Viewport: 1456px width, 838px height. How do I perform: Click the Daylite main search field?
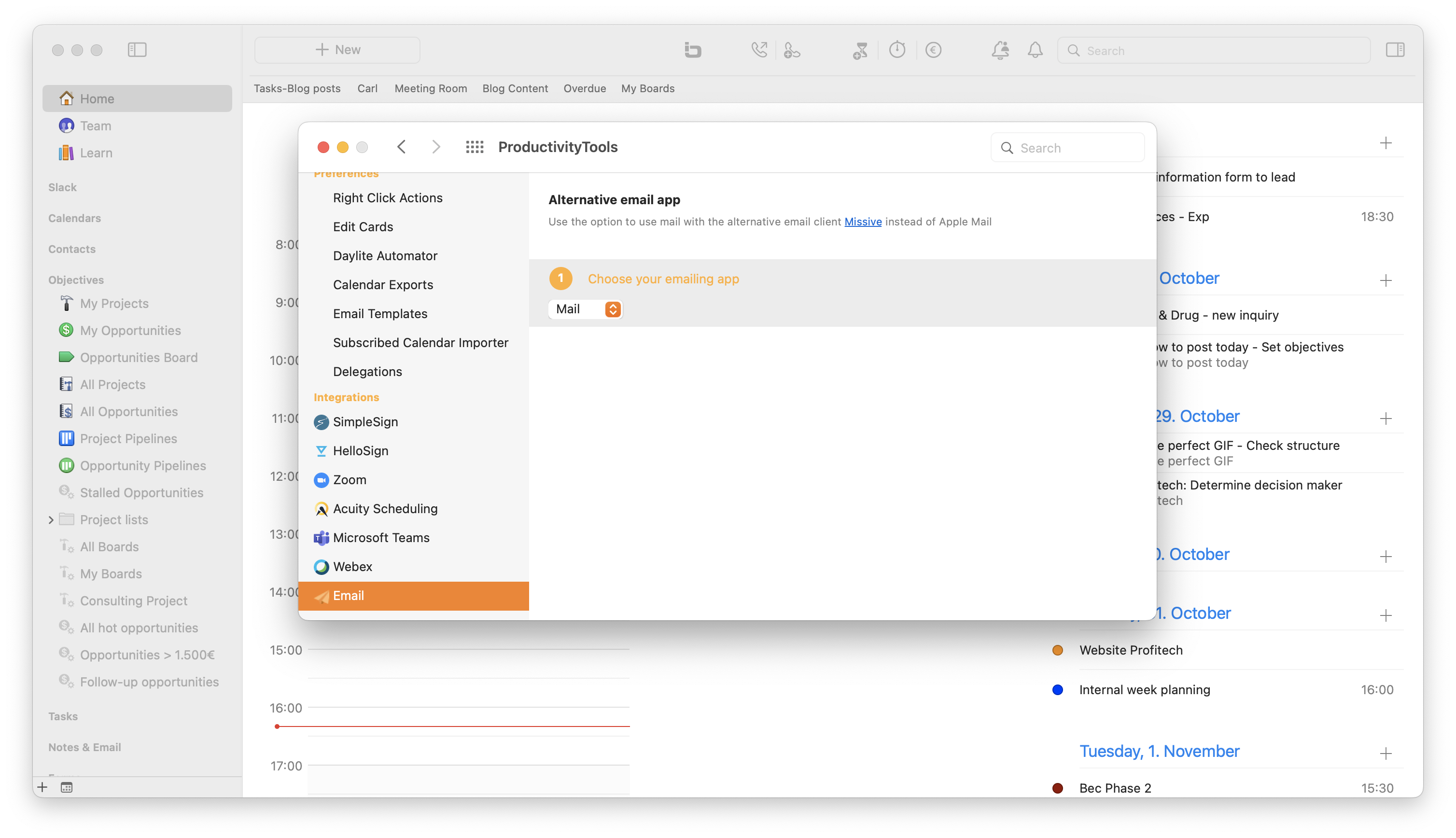(1214, 51)
